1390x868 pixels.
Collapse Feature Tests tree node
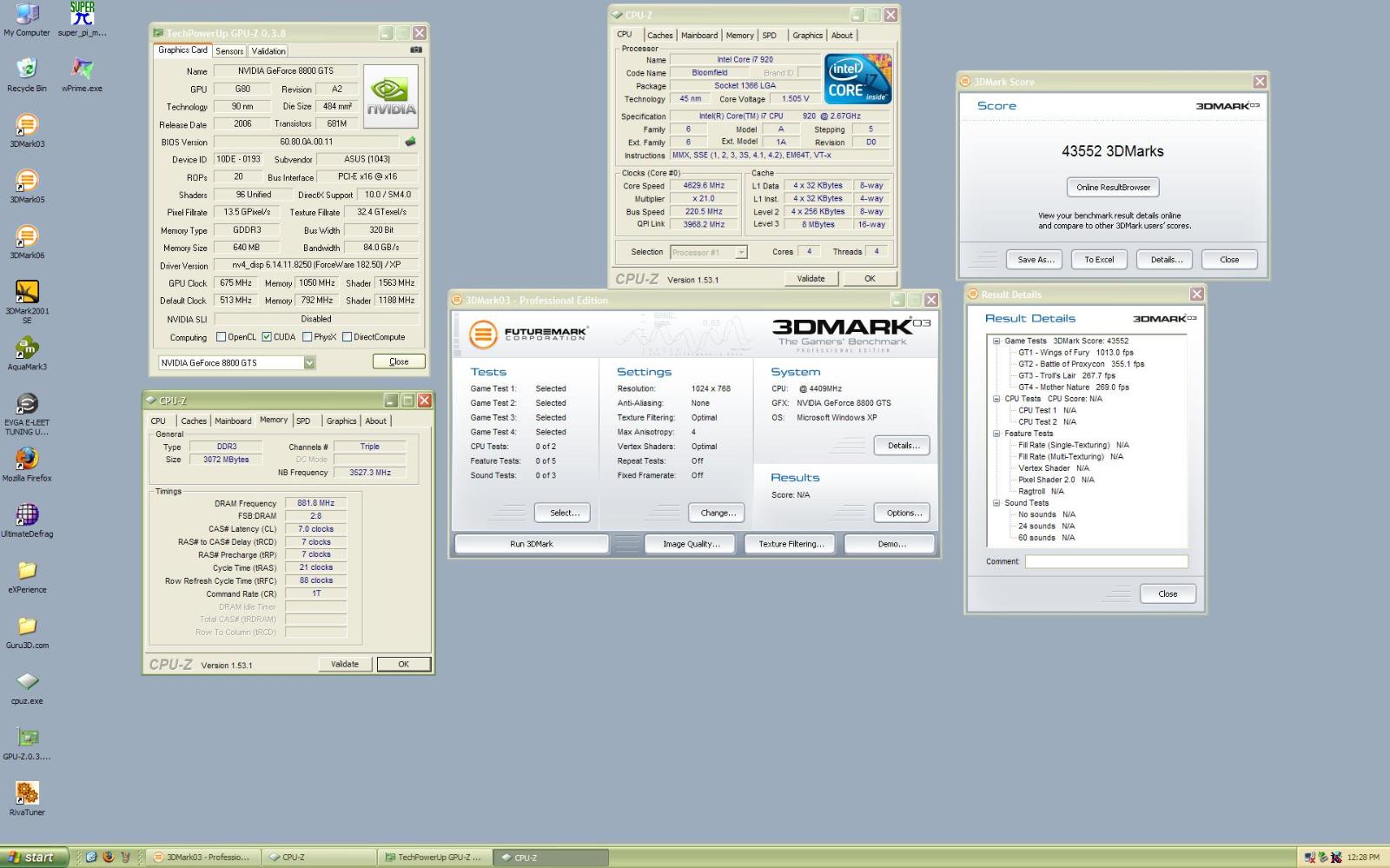click(x=996, y=434)
